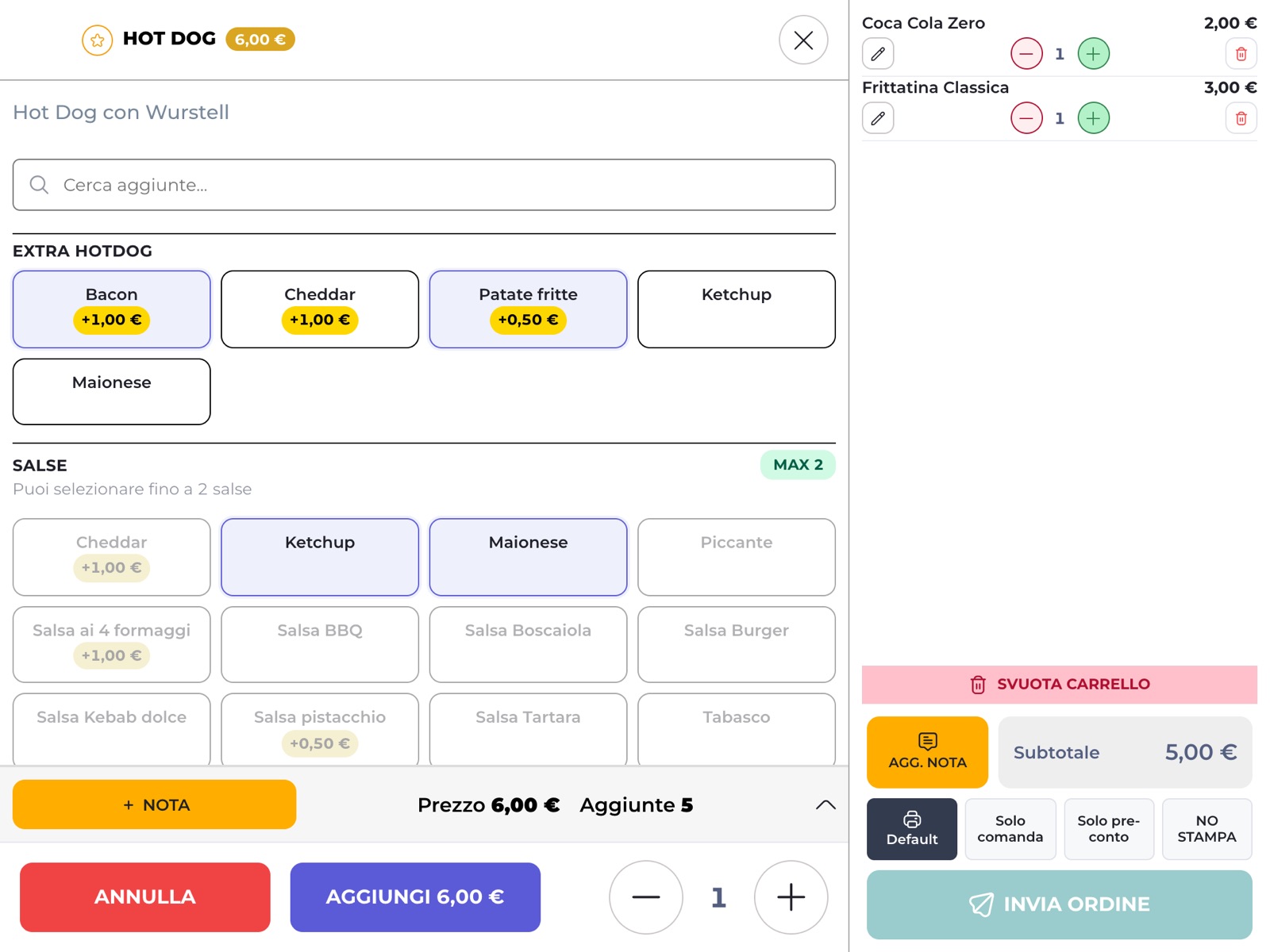The height and width of the screenshot is (952, 1270).
Task: Edit the Coca Cola Zero cart item
Action: (878, 54)
